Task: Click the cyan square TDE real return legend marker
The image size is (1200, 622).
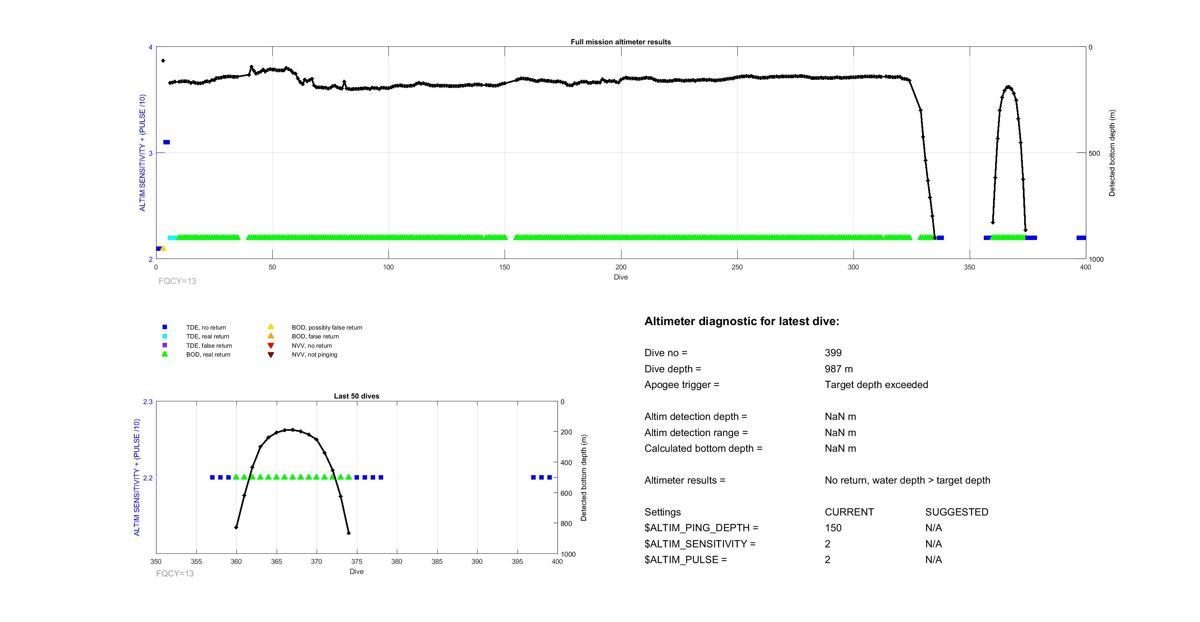Action: (x=165, y=336)
